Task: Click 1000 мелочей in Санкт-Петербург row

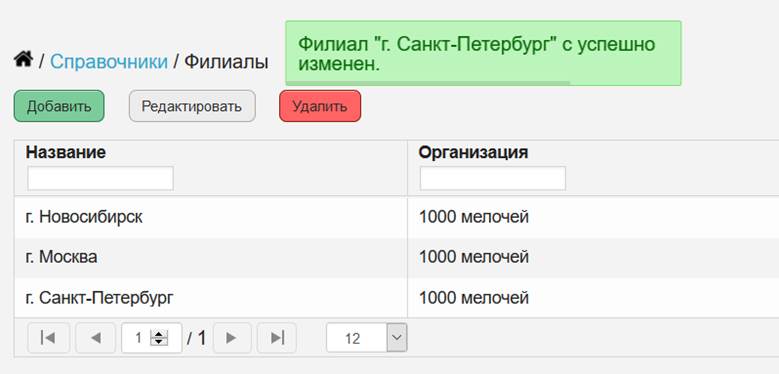Action: click(473, 298)
